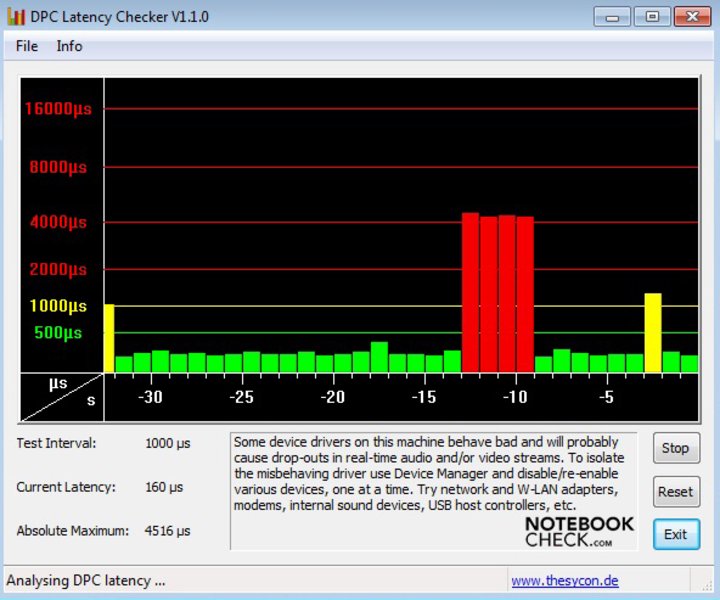
Task: Click the -15 time axis label
Action: pyautogui.click(x=424, y=397)
